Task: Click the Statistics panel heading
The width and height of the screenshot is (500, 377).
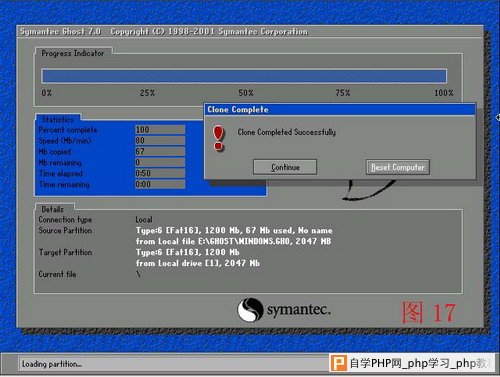Action: tap(58, 119)
